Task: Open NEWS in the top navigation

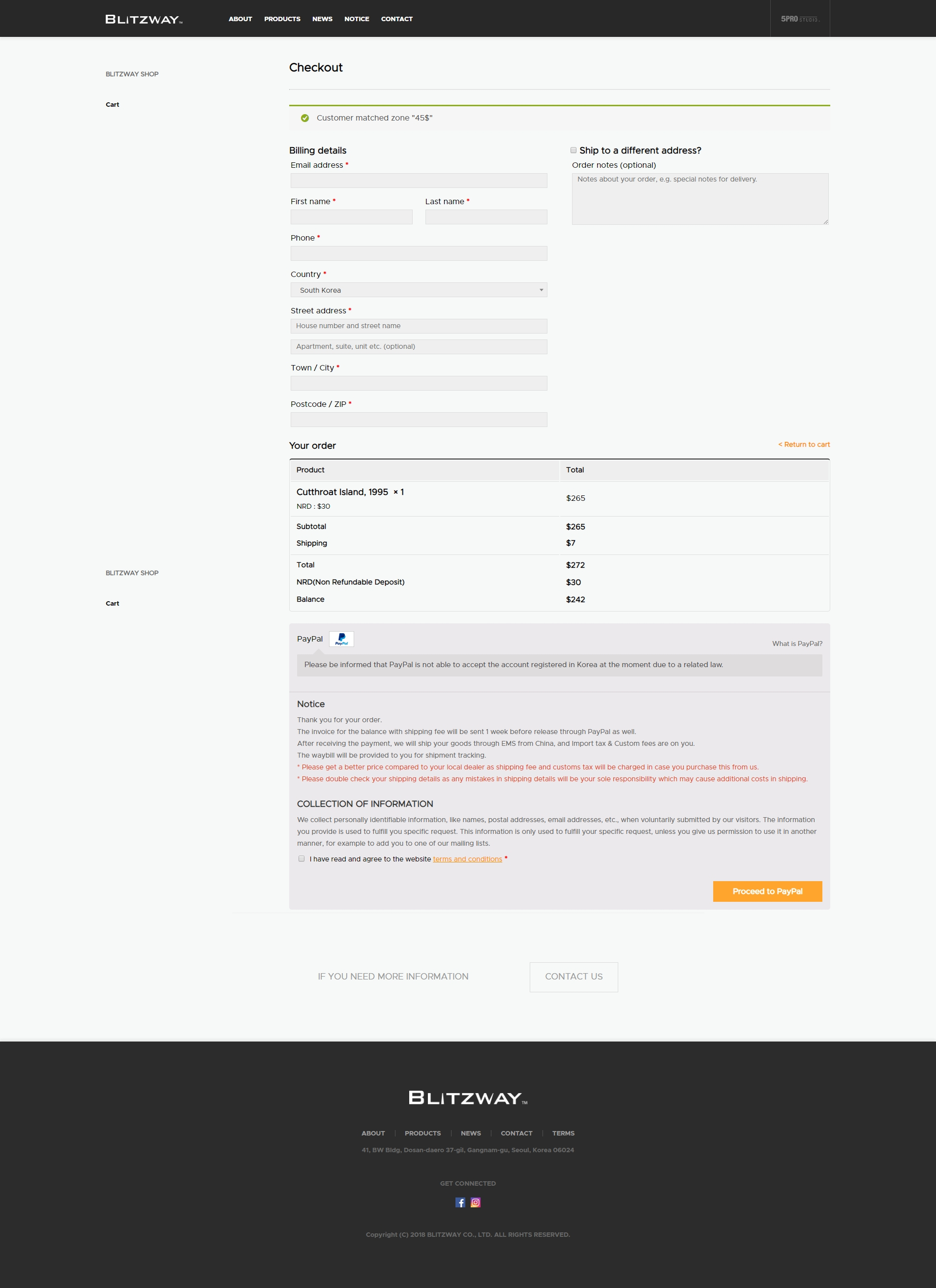Action: [x=322, y=19]
